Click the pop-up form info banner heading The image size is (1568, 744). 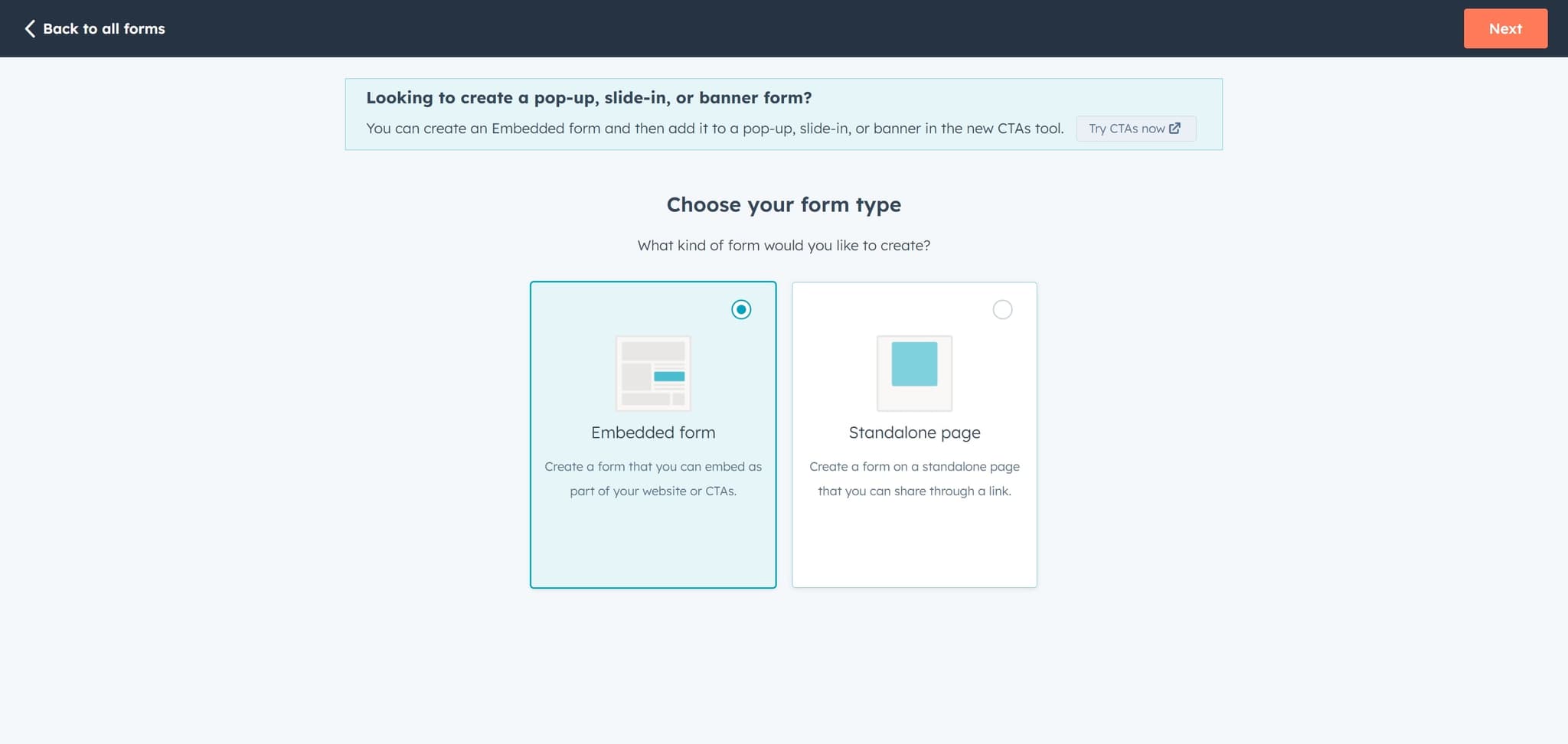pos(590,97)
